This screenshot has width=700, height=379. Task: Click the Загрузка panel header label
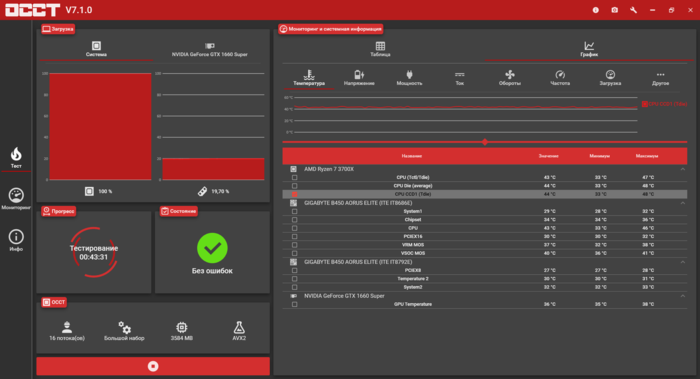(58, 29)
